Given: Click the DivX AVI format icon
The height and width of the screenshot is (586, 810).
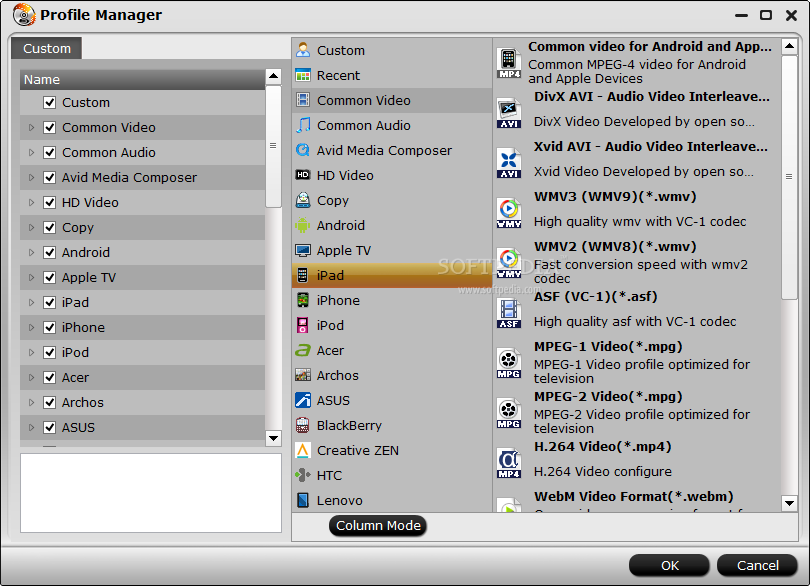Looking at the screenshot, I should pos(509,113).
